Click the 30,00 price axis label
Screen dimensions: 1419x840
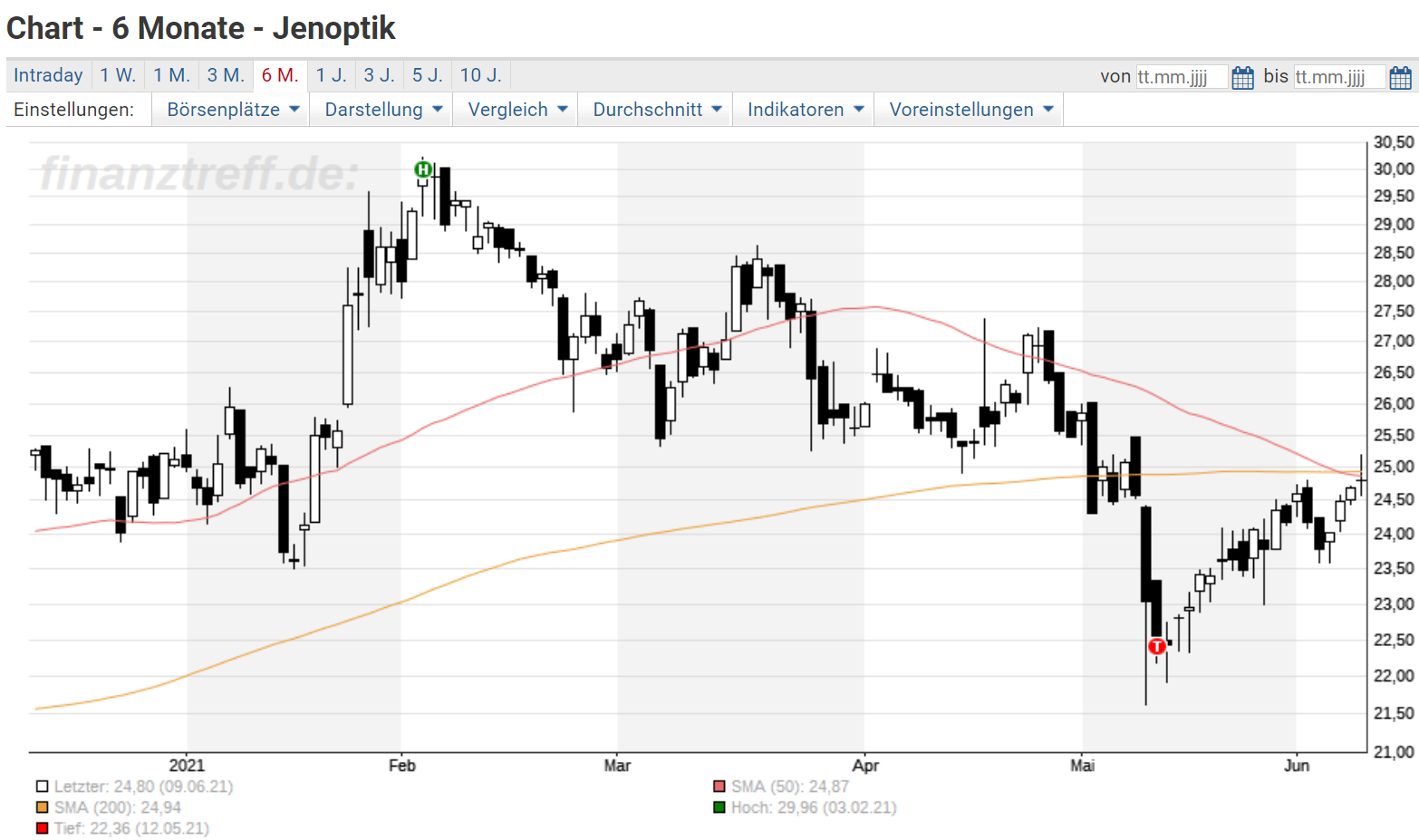[1394, 169]
